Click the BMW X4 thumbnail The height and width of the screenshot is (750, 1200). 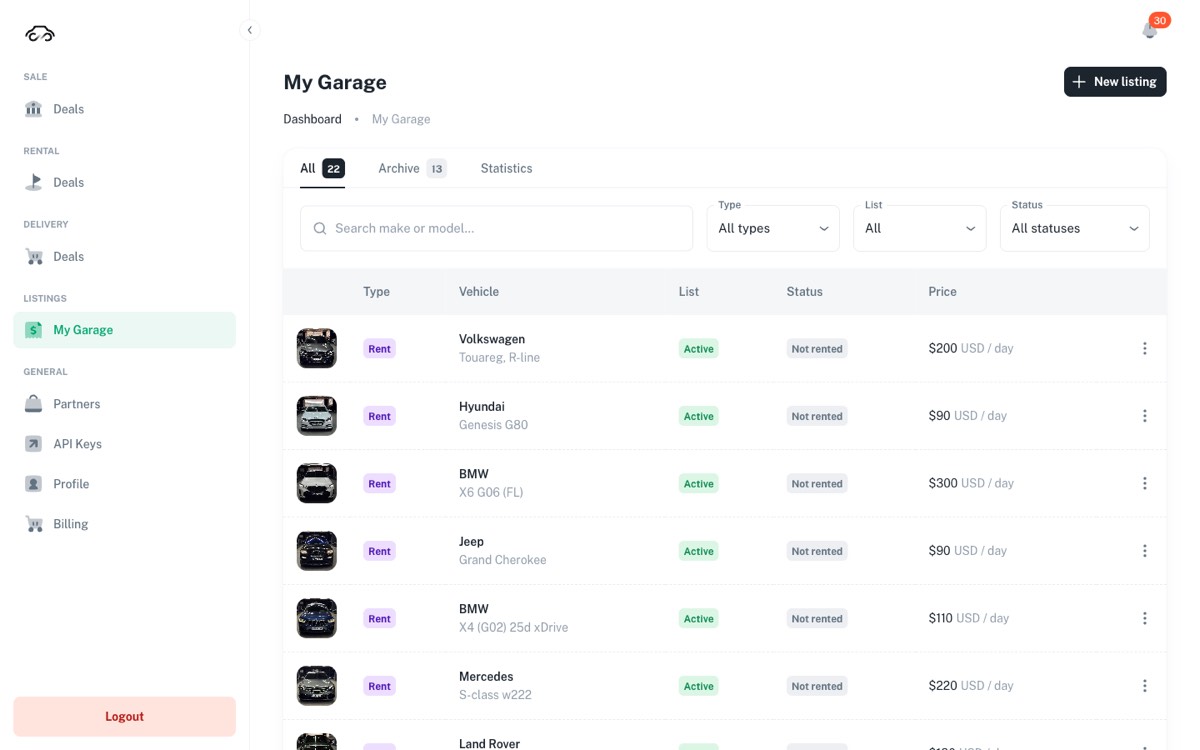coord(317,619)
